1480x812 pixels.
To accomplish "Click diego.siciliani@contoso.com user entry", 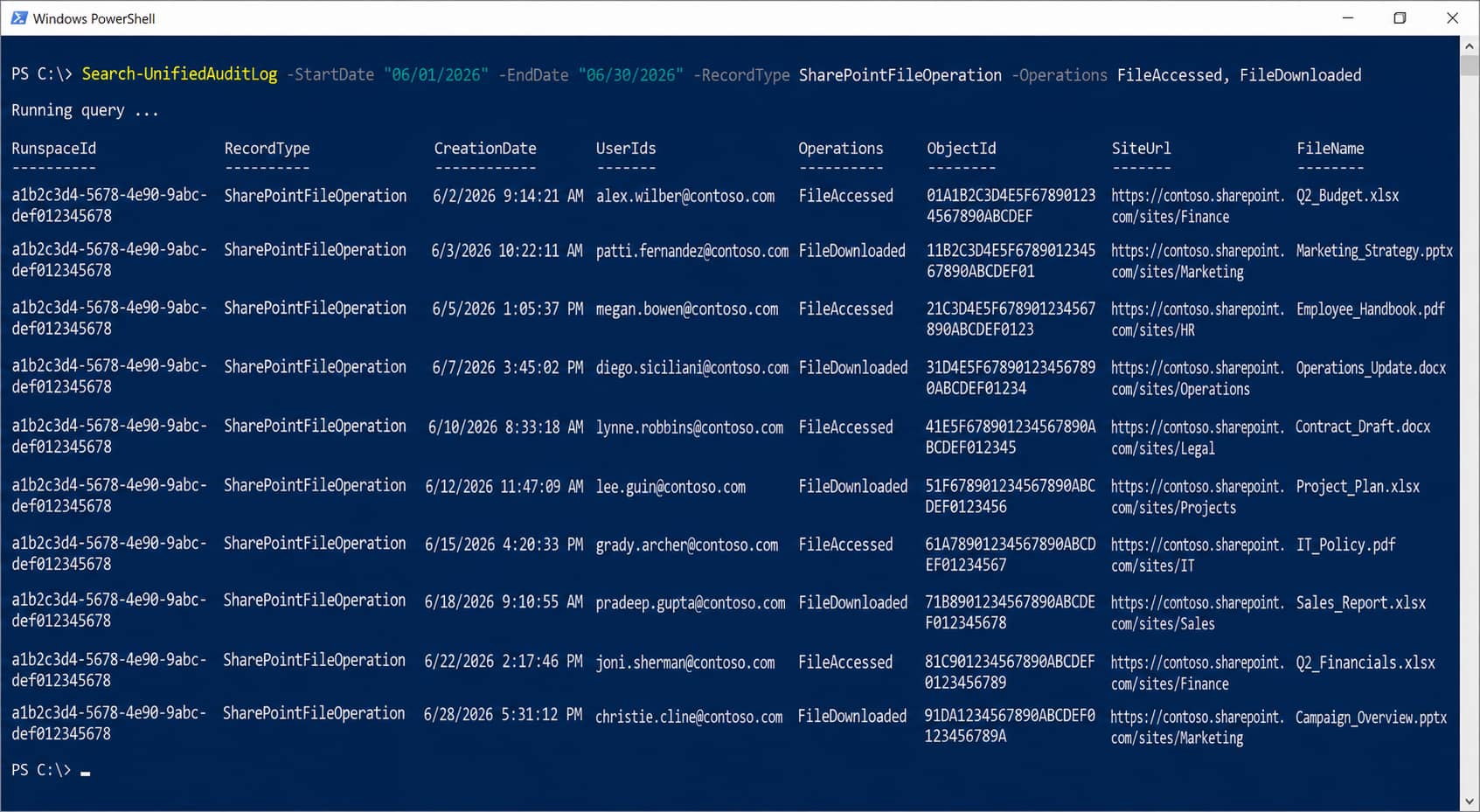I will pos(692,368).
